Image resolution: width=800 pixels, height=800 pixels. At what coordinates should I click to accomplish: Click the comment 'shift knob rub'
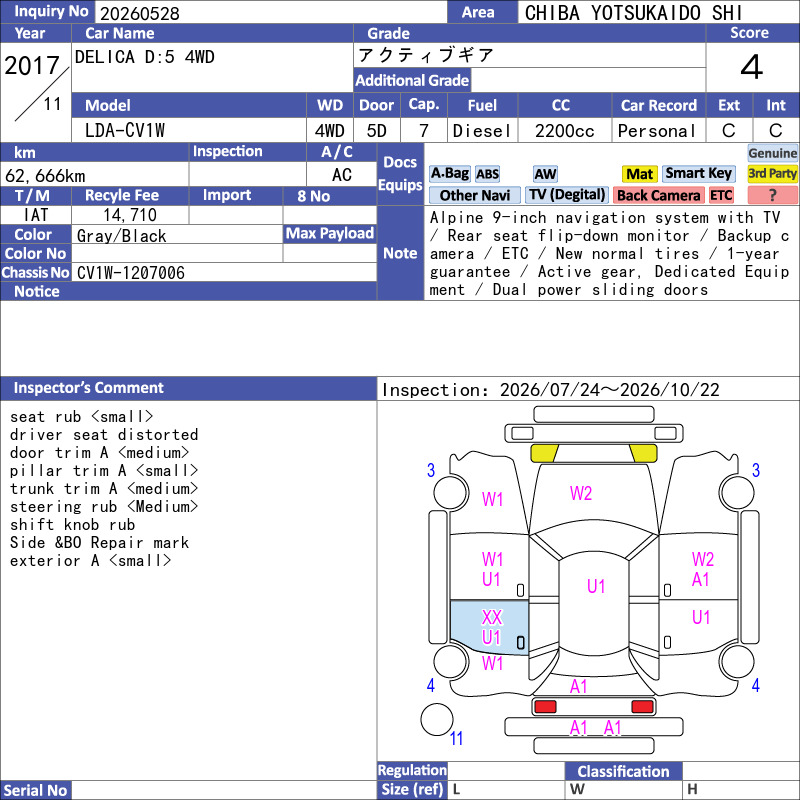coord(72,524)
